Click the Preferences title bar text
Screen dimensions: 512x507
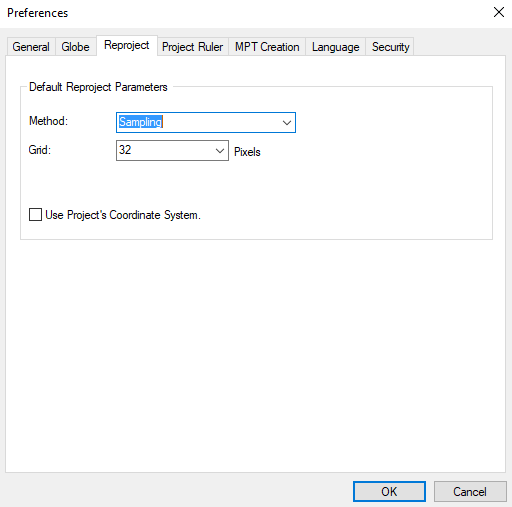tap(37, 13)
